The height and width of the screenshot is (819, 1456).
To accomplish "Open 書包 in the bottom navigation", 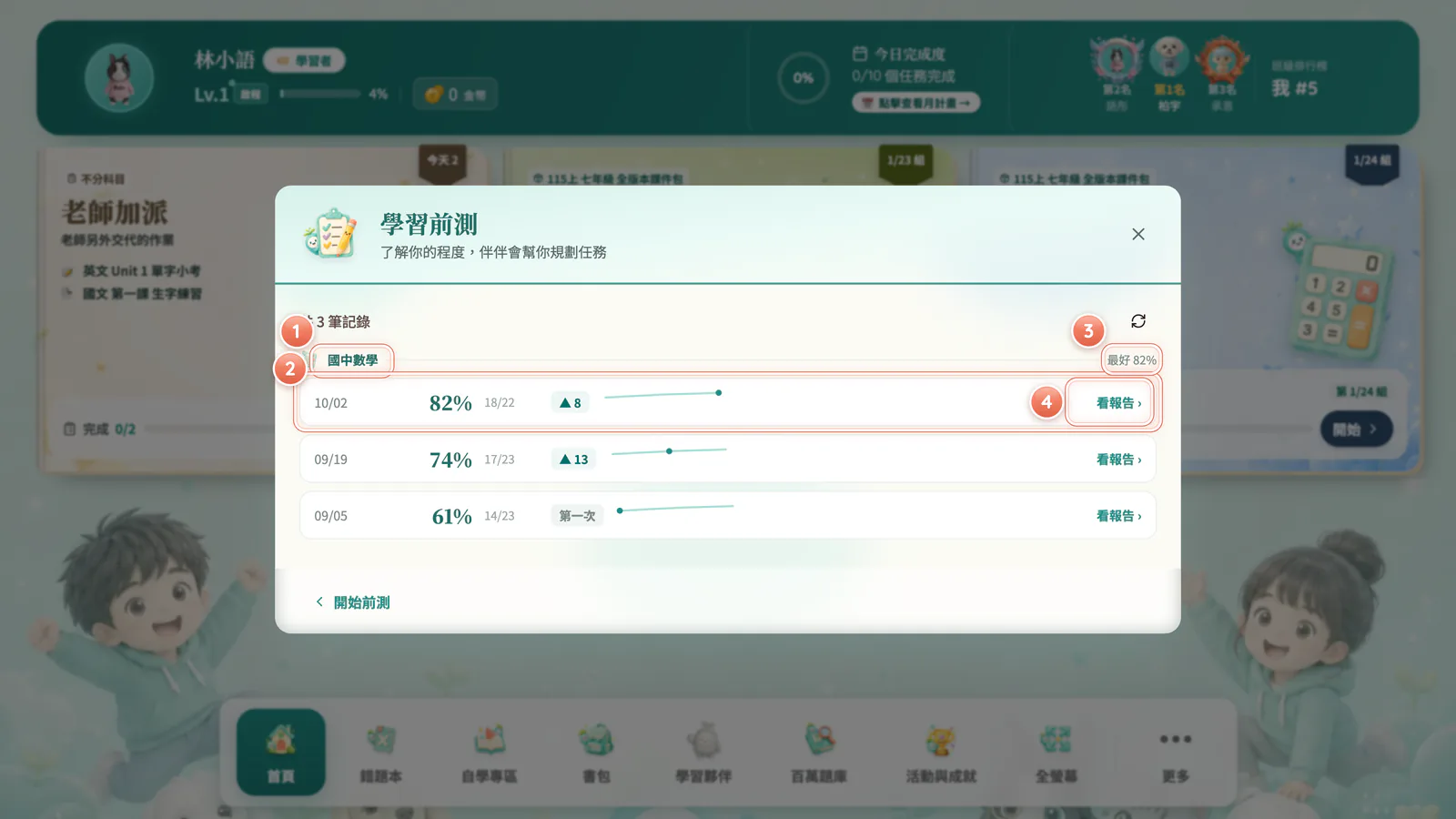I will click(596, 753).
